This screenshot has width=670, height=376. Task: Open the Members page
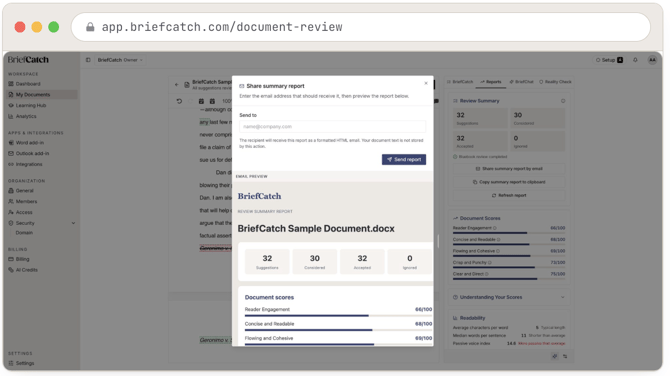tap(23, 201)
